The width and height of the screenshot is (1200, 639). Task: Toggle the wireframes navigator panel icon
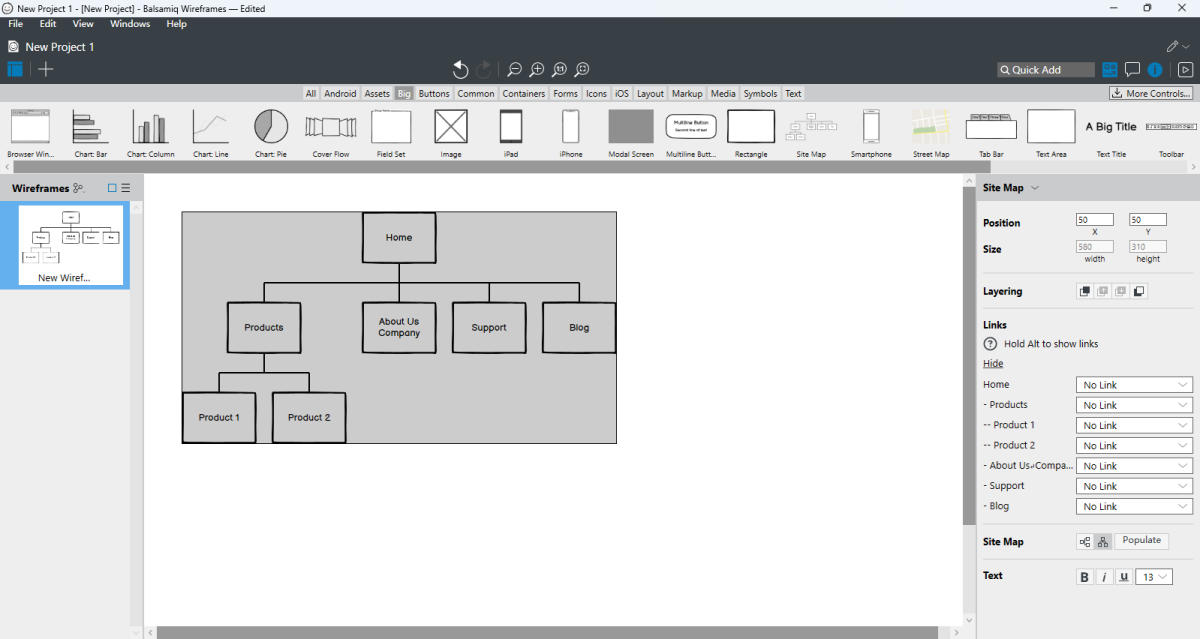(15, 69)
